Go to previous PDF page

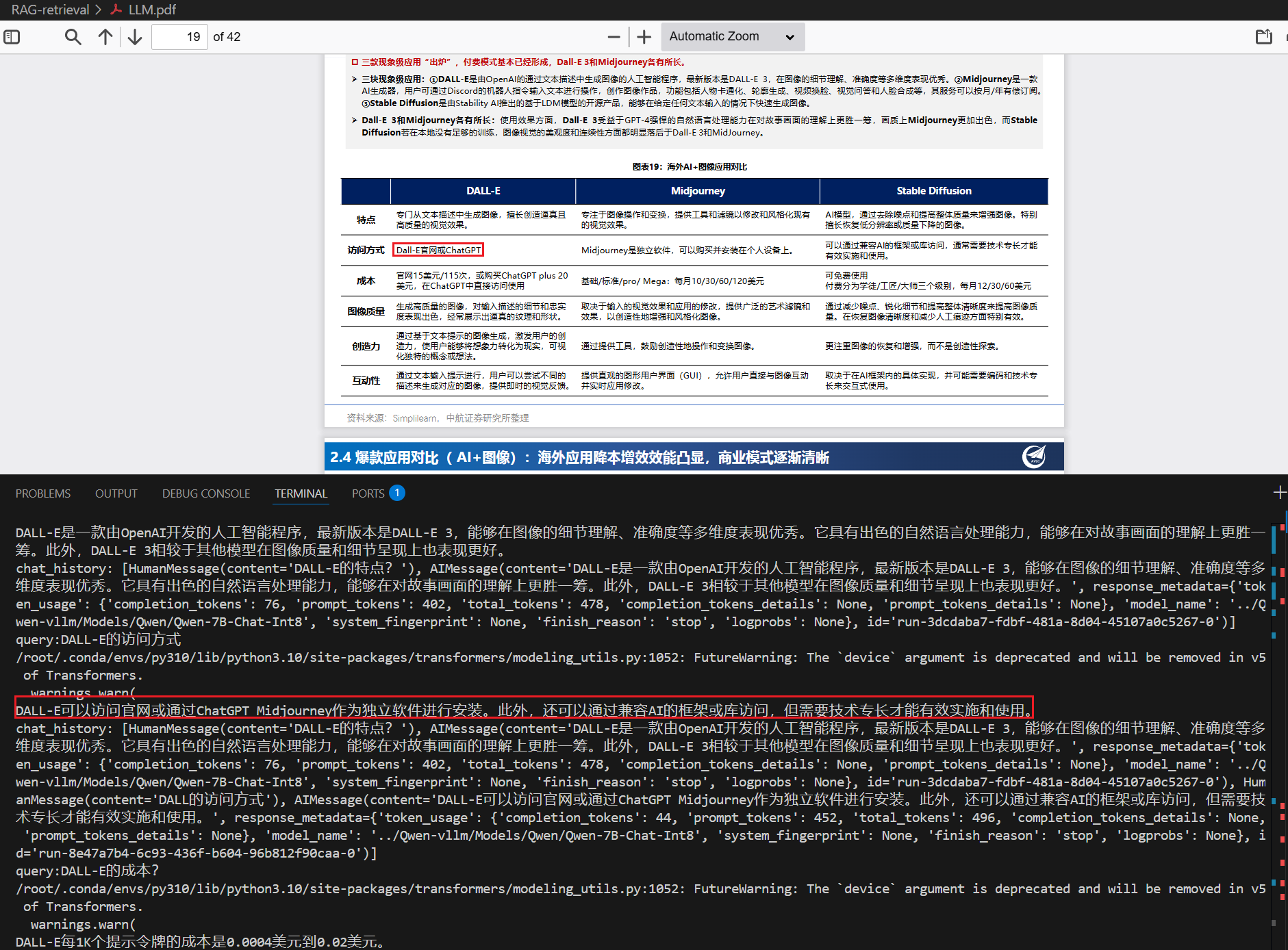click(x=105, y=37)
